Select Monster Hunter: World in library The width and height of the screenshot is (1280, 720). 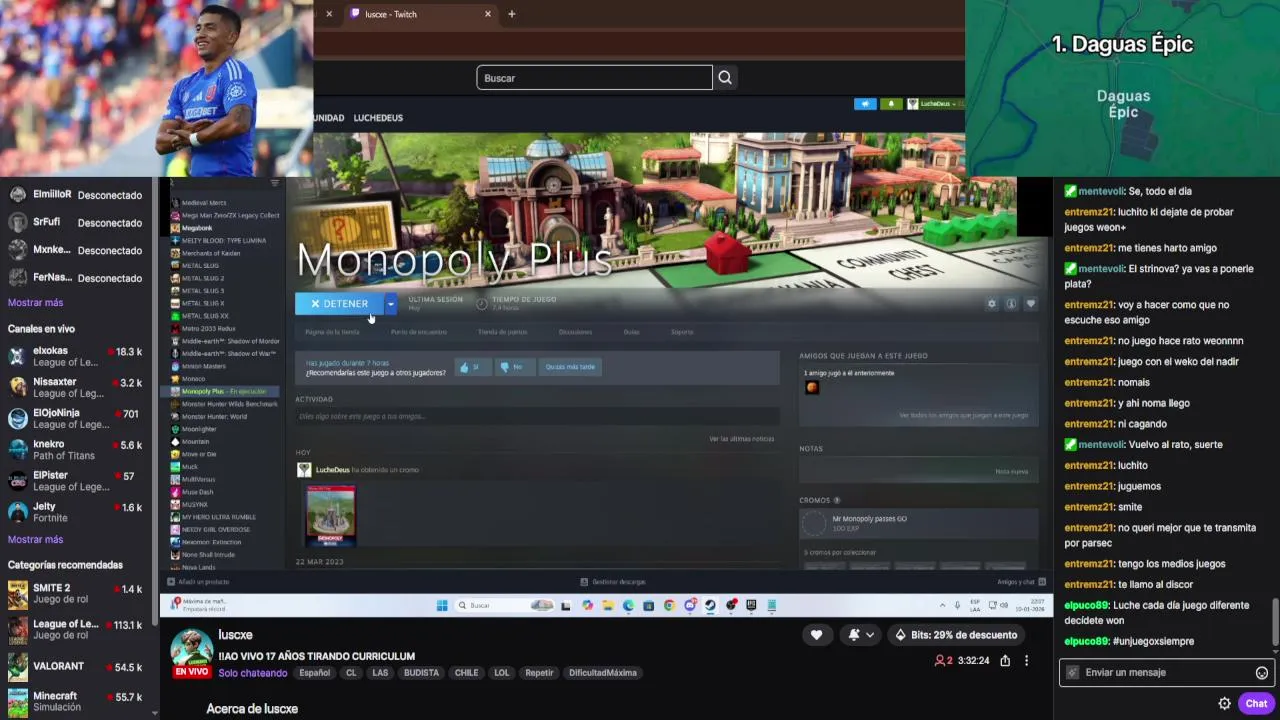pos(214,416)
